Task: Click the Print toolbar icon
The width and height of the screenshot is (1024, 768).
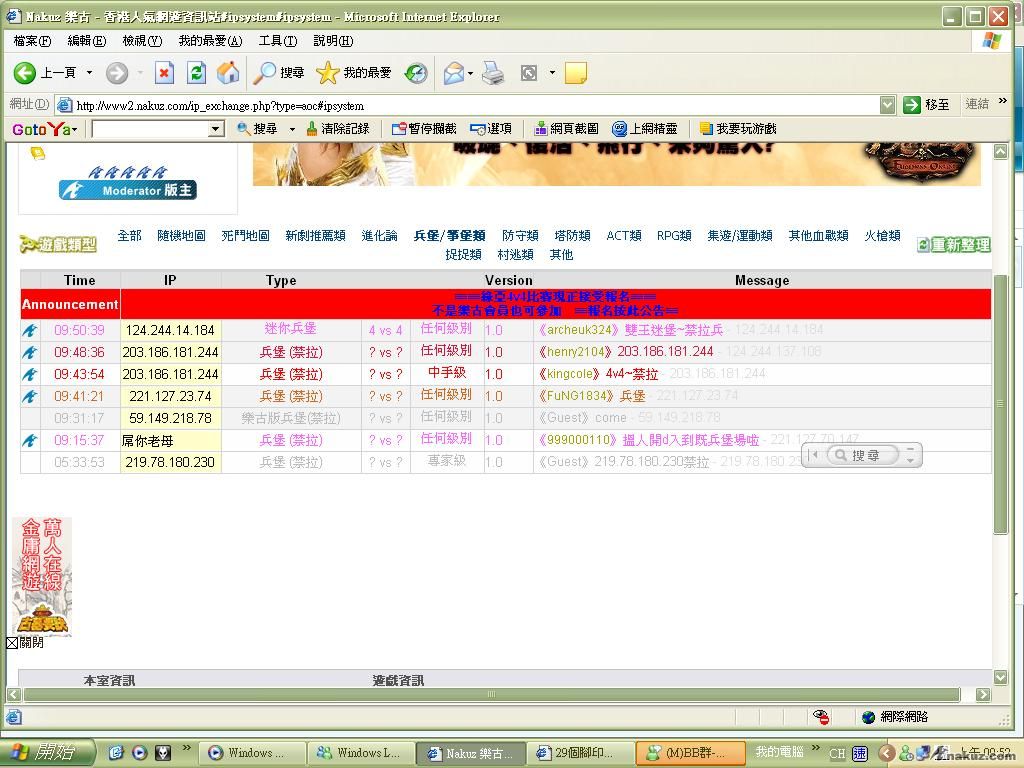Action: point(493,73)
